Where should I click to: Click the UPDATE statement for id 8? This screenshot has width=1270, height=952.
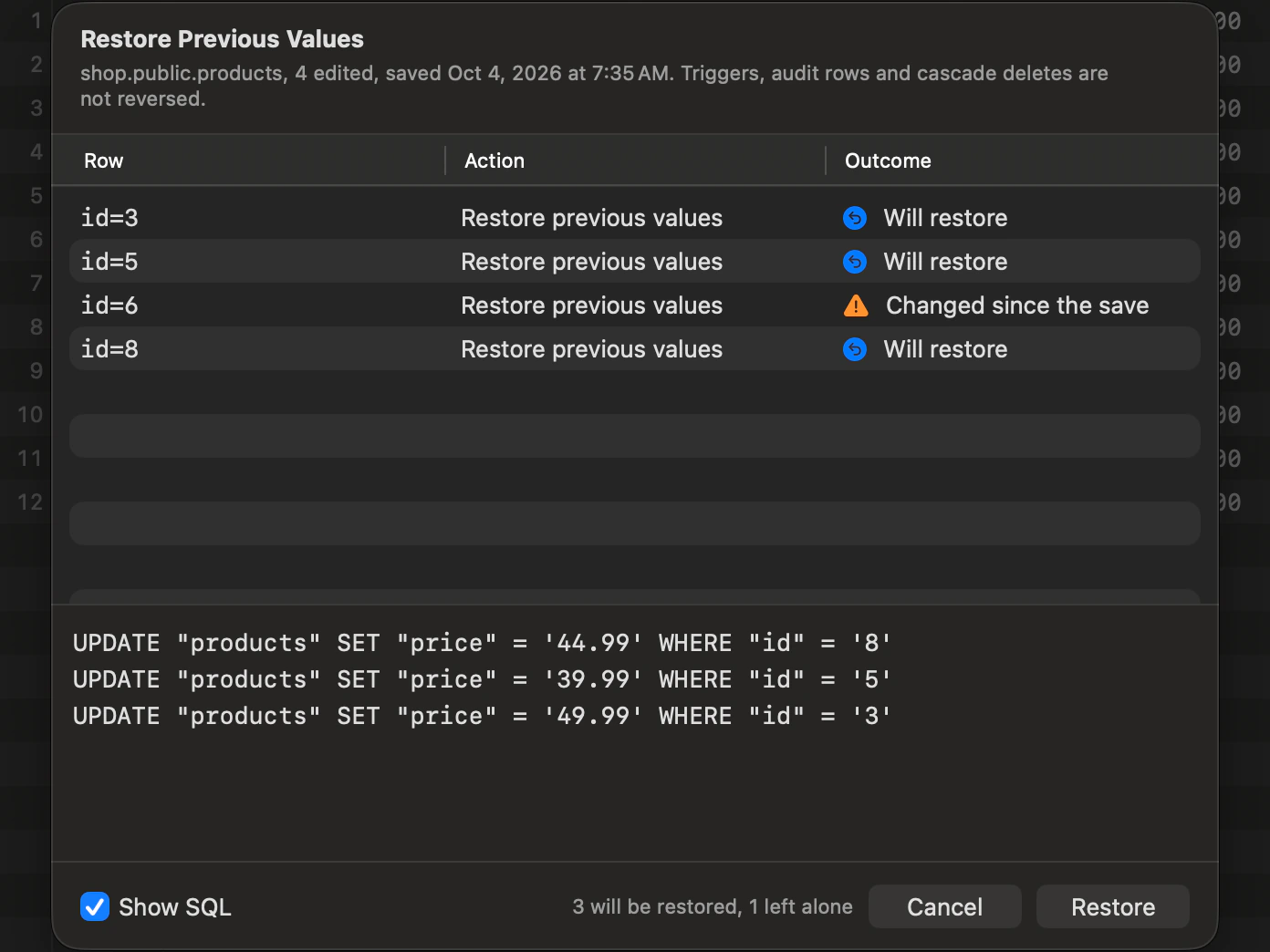(x=482, y=643)
